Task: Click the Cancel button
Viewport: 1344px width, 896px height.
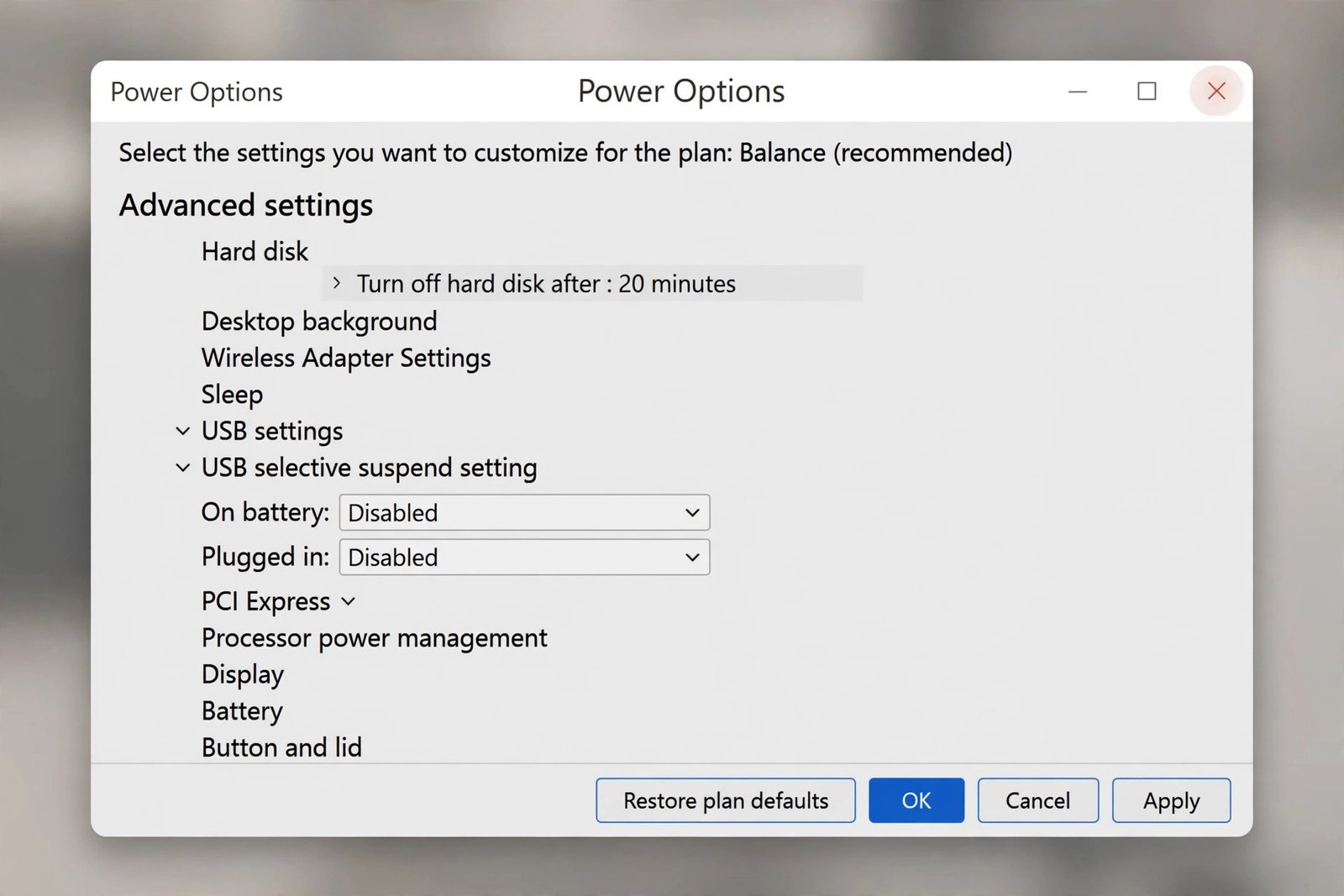Action: [1037, 800]
